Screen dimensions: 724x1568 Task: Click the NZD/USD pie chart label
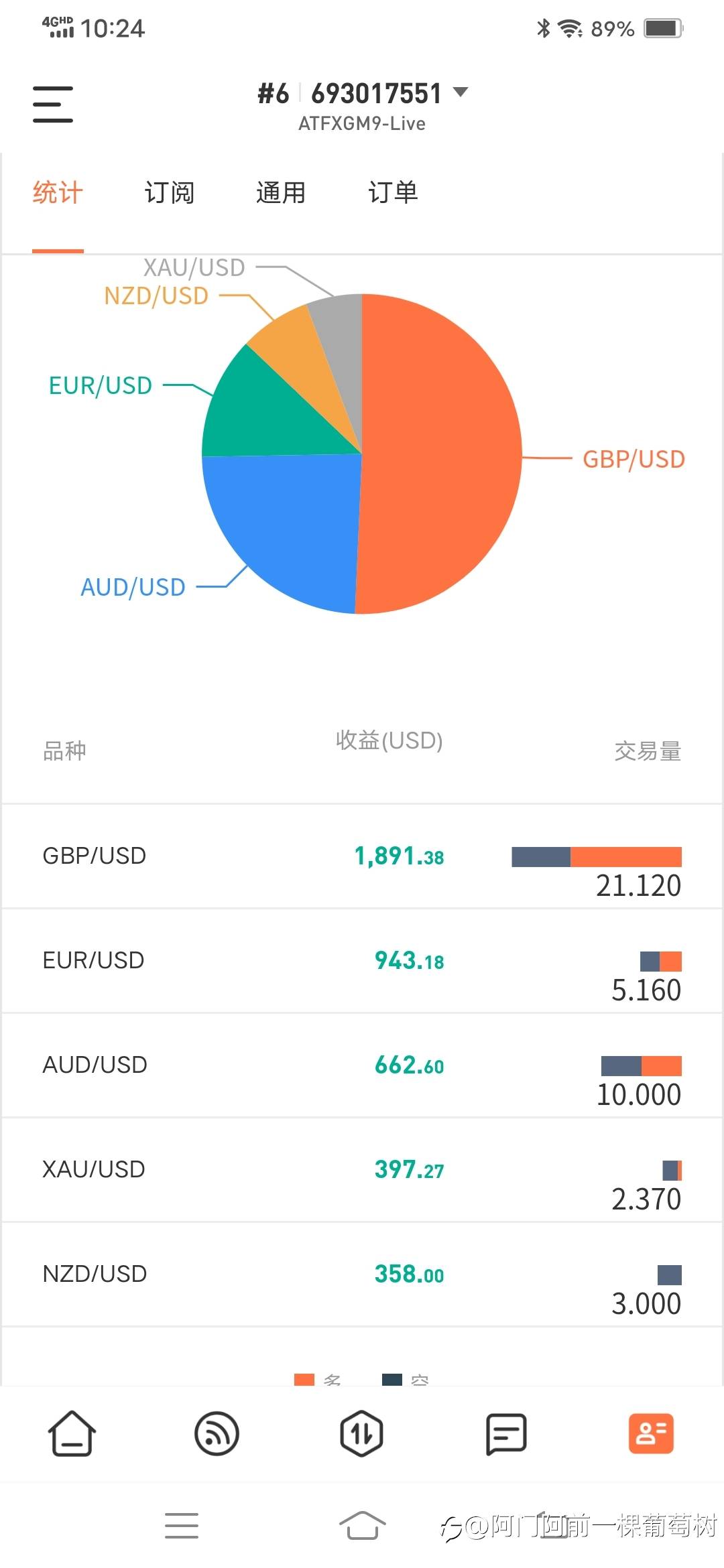click(x=156, y=296)
